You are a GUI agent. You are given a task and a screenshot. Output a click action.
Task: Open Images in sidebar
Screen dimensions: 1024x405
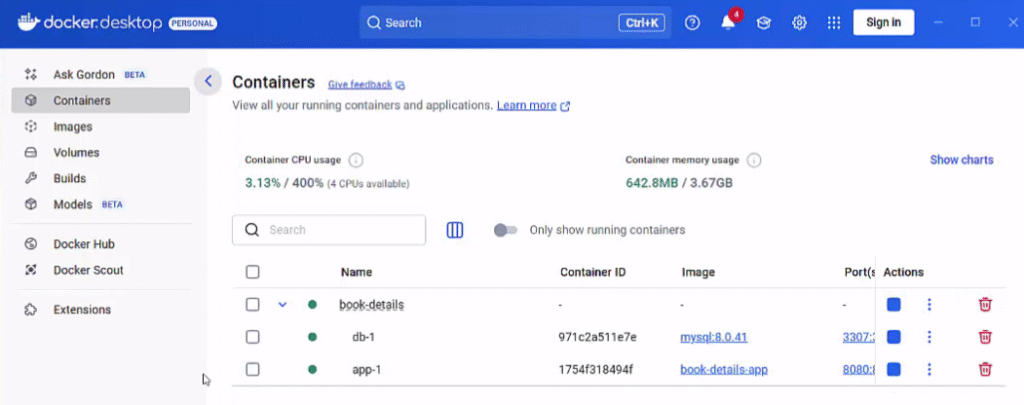pos(101,127)
